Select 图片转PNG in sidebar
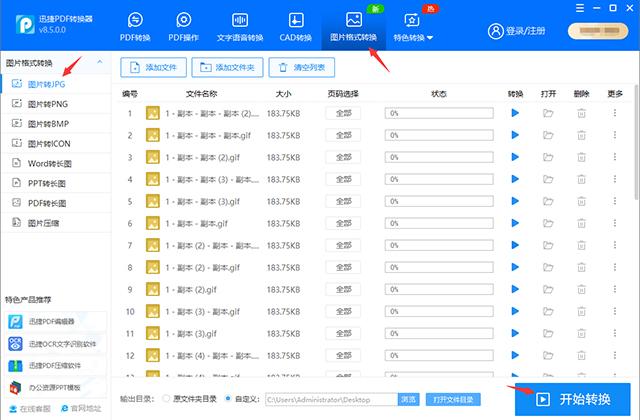Screen dimensions: 640x420 [56, 104]
